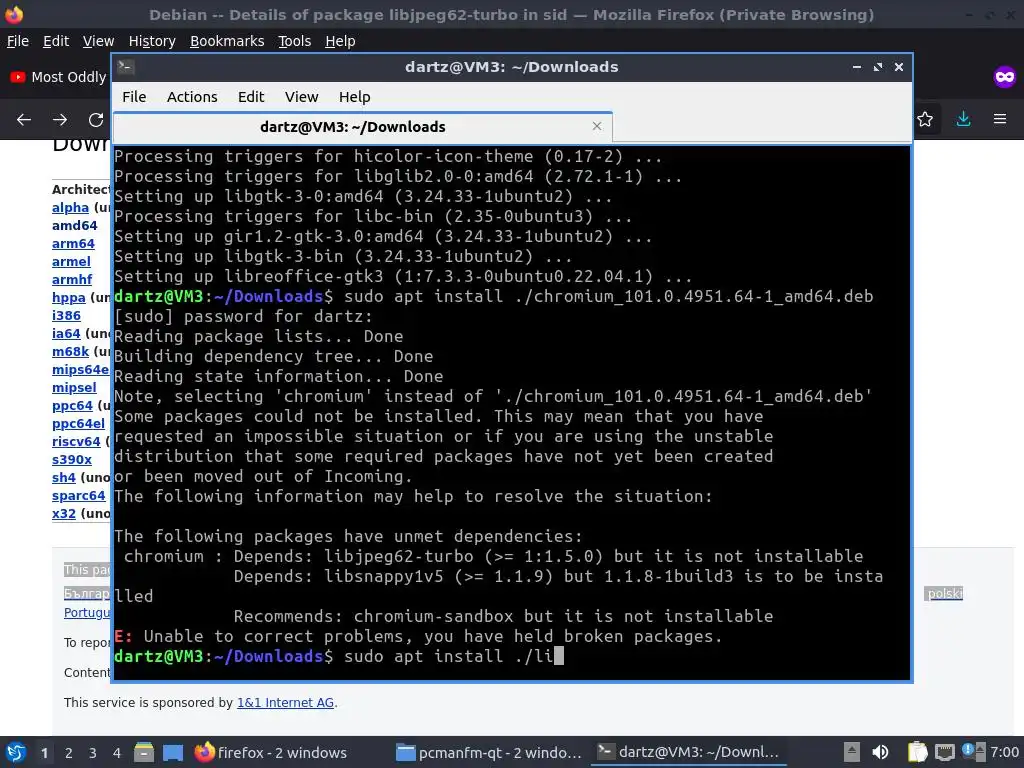Maximize the terminal window

(x=878, y=67)
